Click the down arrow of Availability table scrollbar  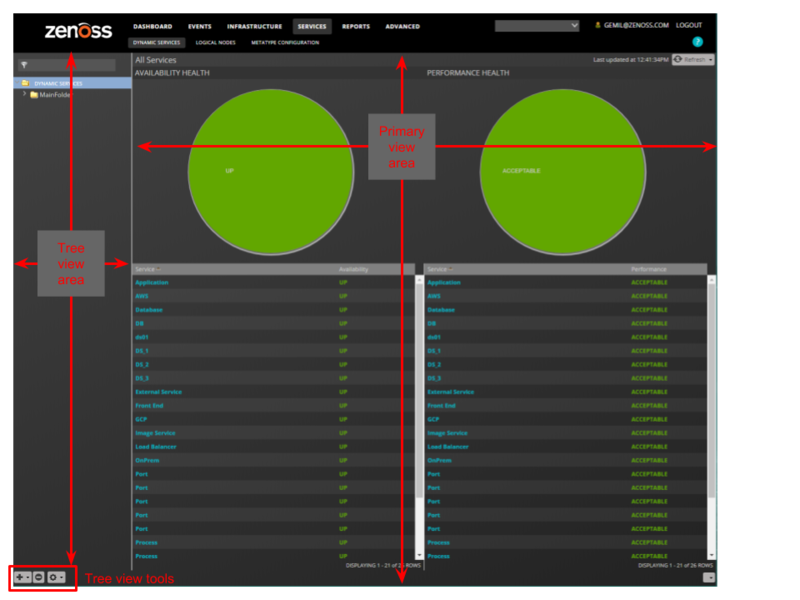tap(419, 555)
